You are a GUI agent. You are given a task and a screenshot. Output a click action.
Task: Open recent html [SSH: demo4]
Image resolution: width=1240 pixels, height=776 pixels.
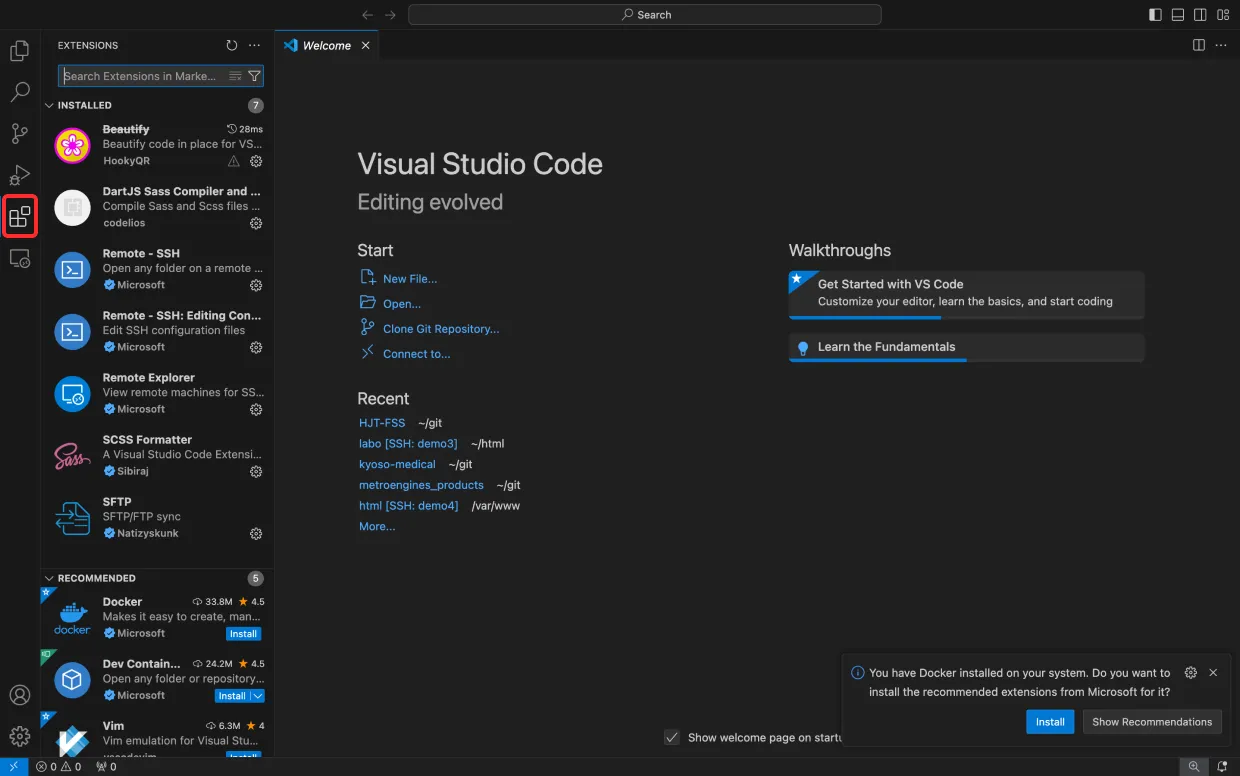coord(408,506)
